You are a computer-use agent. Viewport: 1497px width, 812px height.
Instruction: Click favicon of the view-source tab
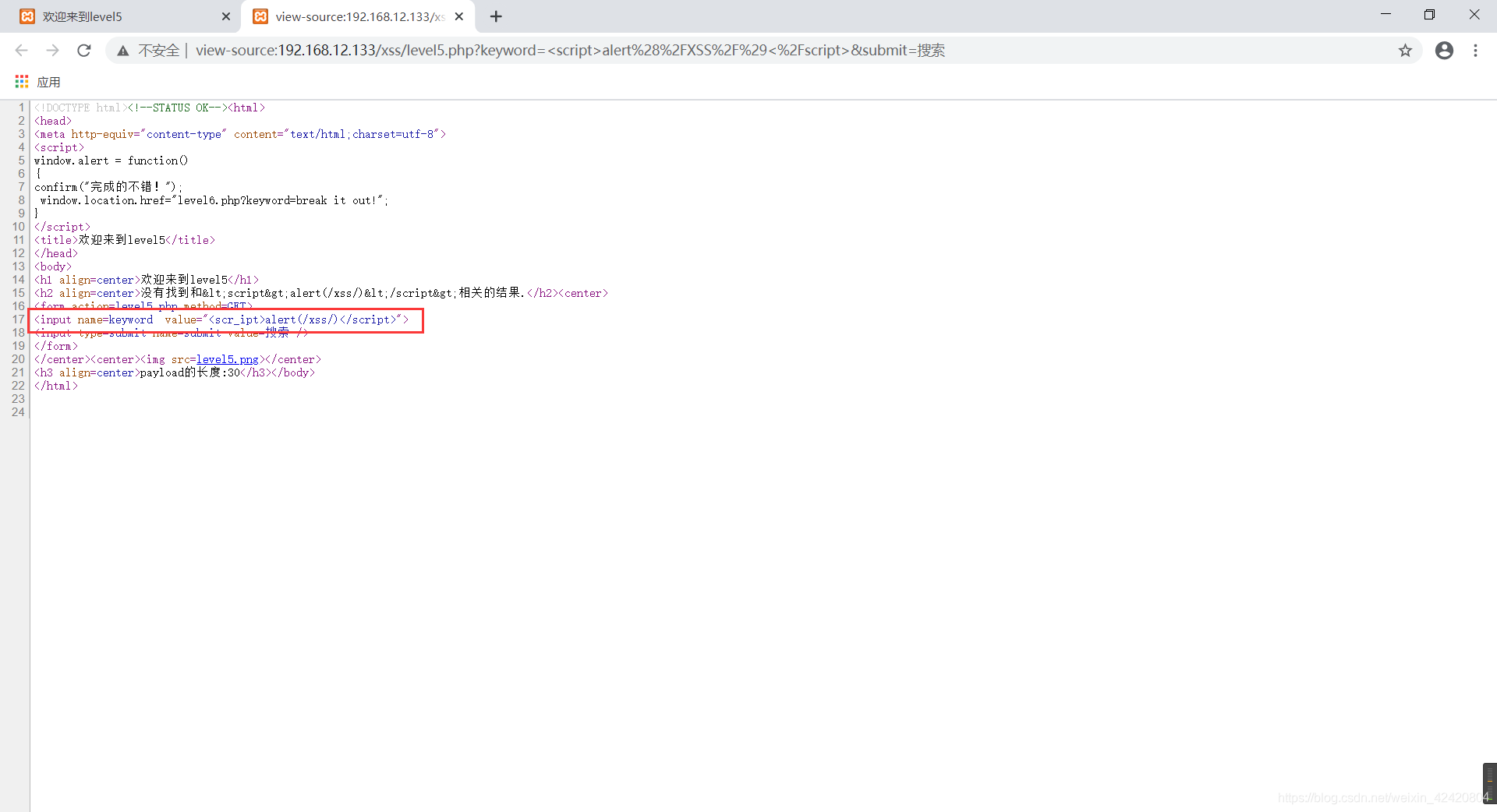point(260,16)
